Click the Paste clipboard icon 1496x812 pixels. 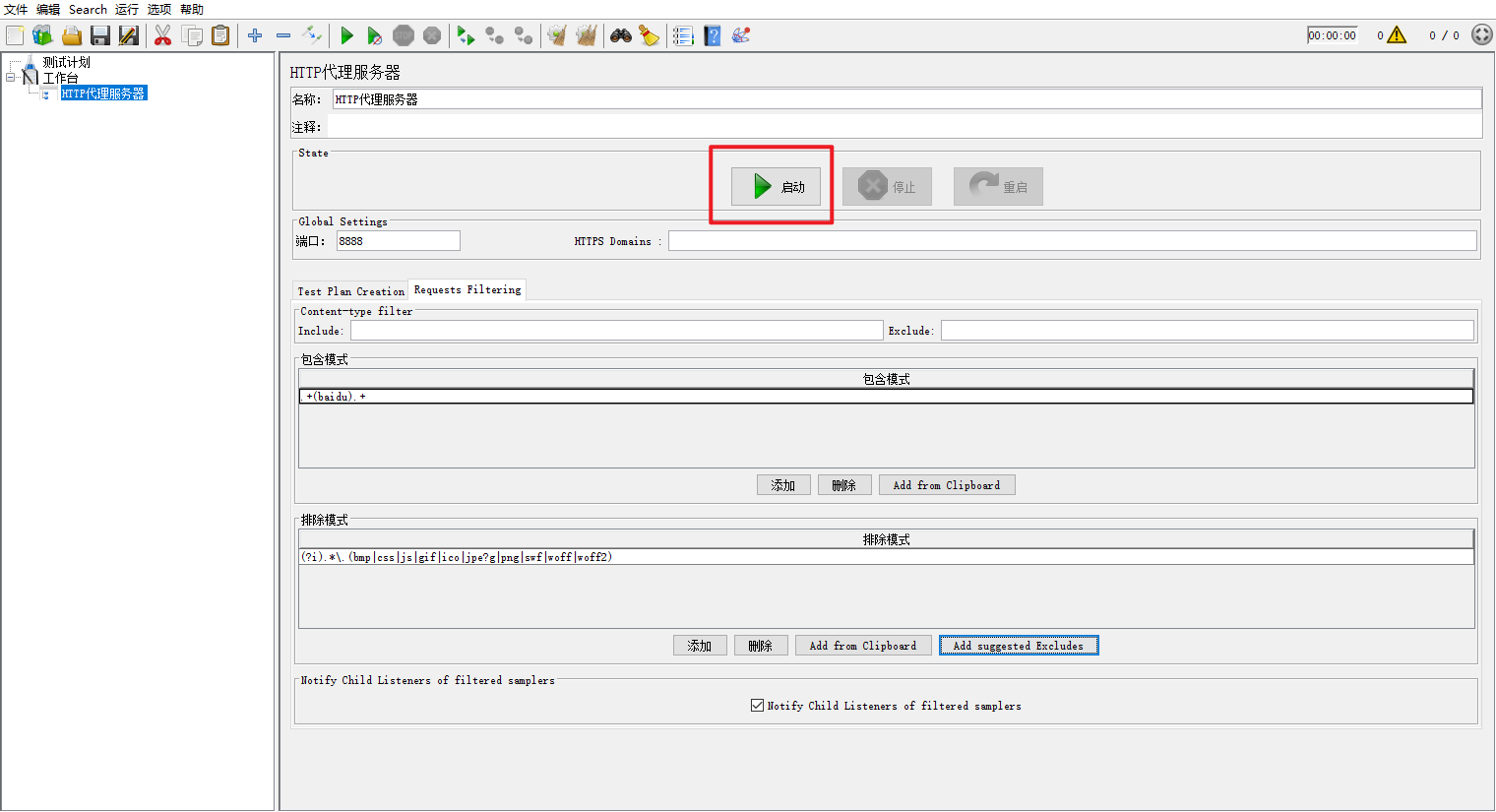click(x=220, y=35)
